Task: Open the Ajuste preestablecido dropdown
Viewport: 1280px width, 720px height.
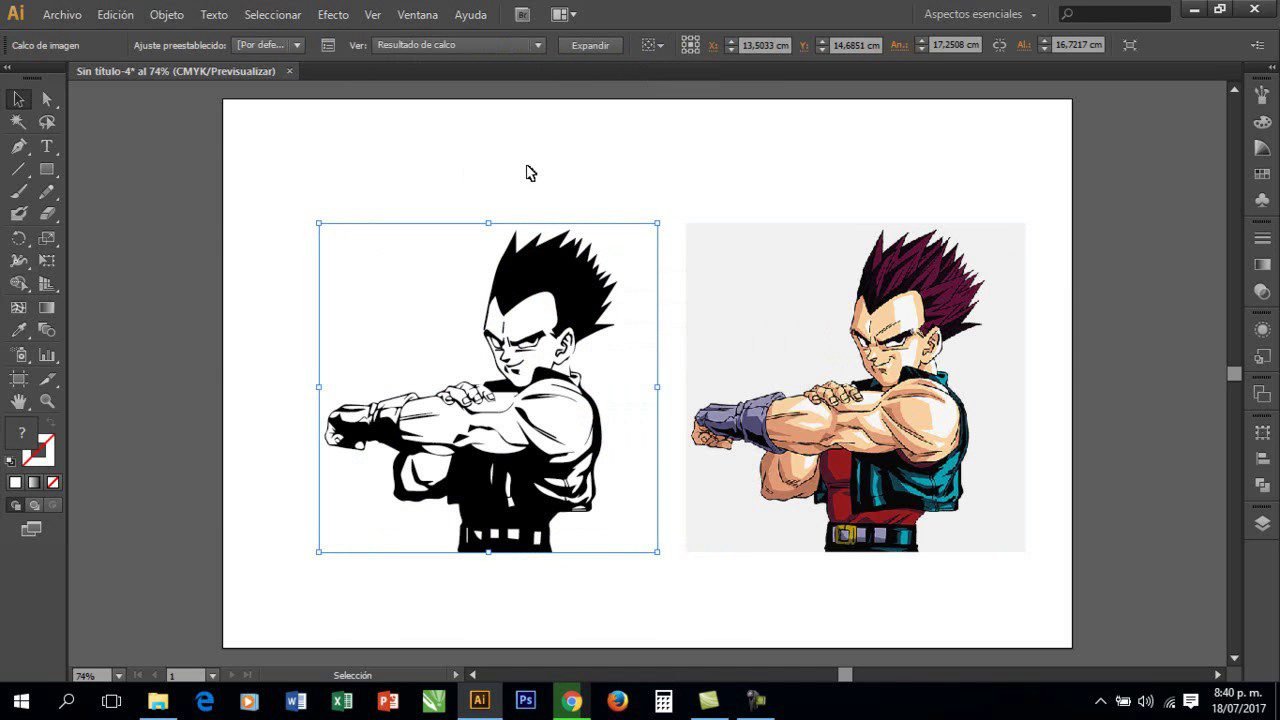Action: (x=268, y=45)
